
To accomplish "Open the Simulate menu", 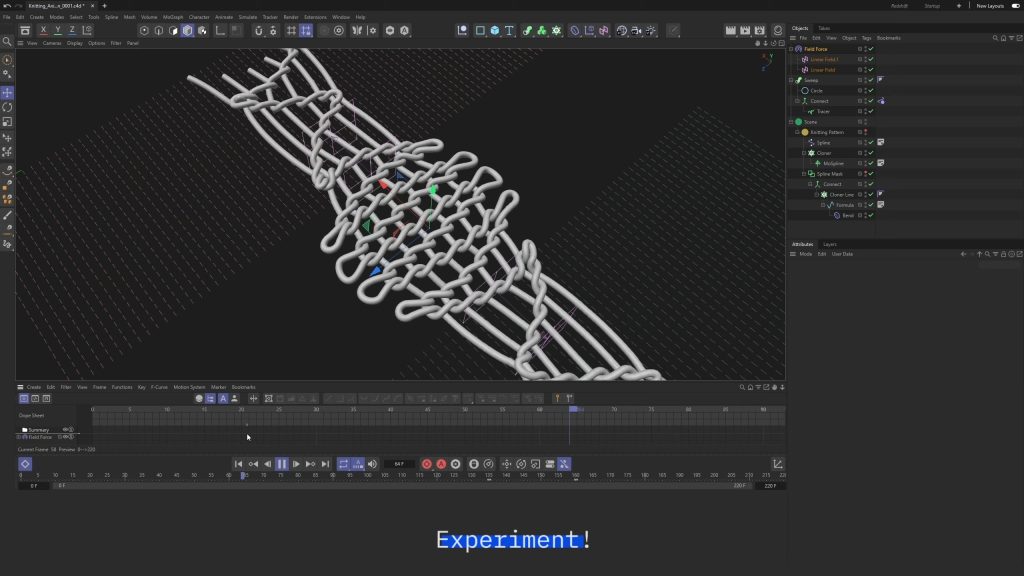I will [x=248, y=17].
